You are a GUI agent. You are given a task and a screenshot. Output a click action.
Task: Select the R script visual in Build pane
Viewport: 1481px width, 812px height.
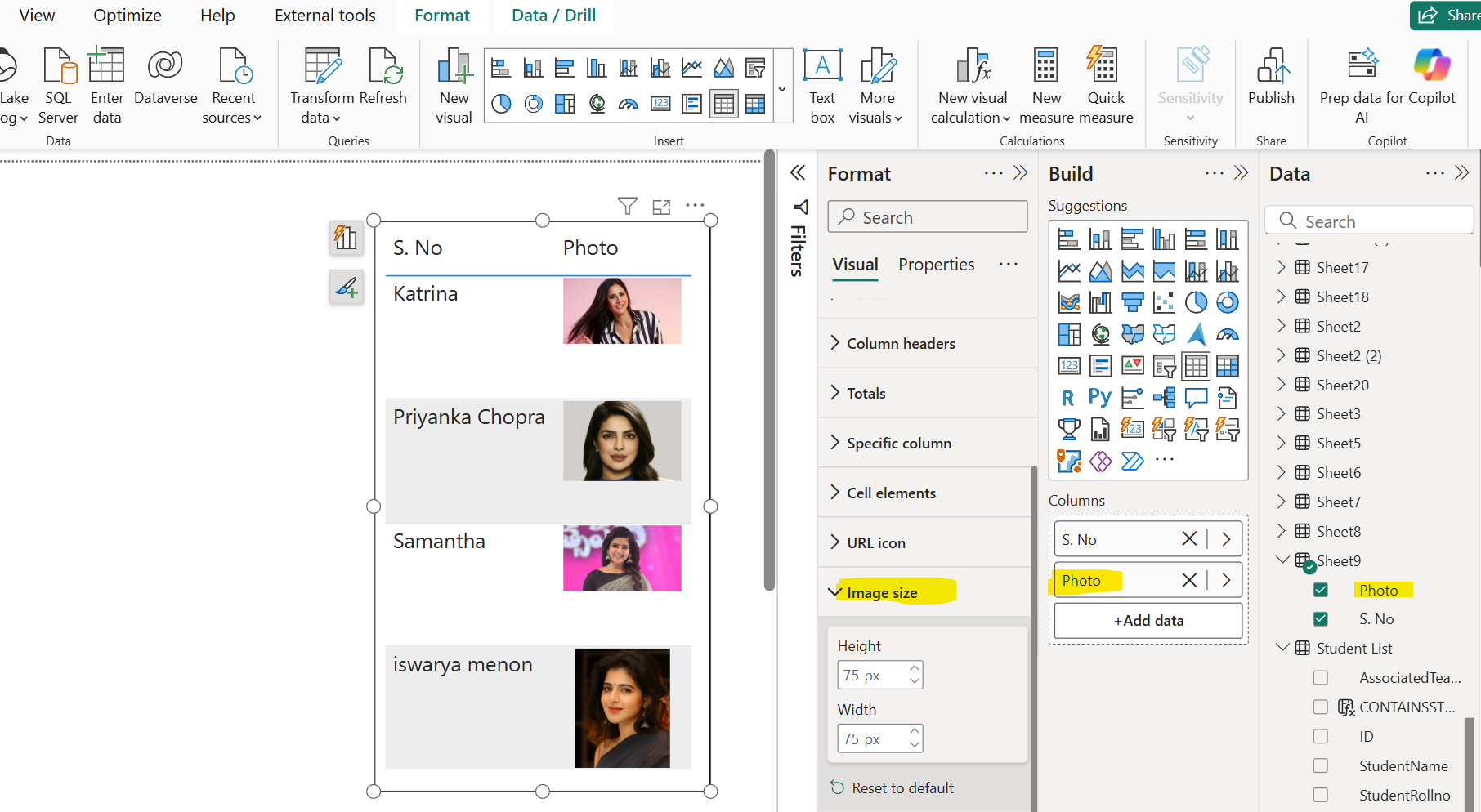coord(1067,398)
